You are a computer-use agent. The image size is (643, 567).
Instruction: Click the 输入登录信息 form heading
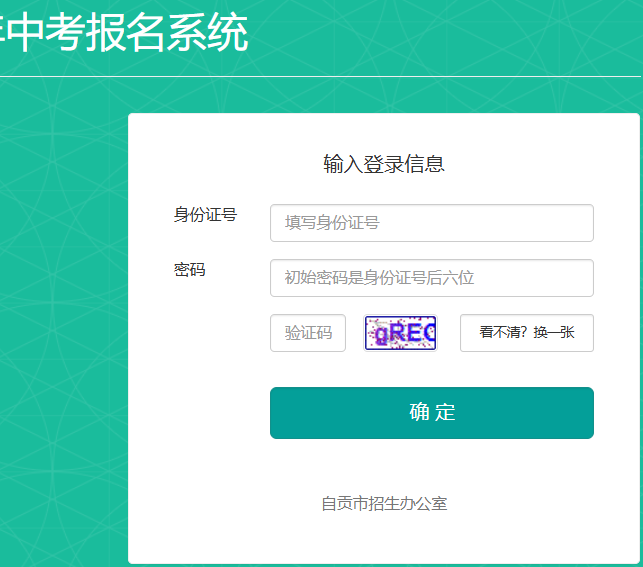click(384, 164)
